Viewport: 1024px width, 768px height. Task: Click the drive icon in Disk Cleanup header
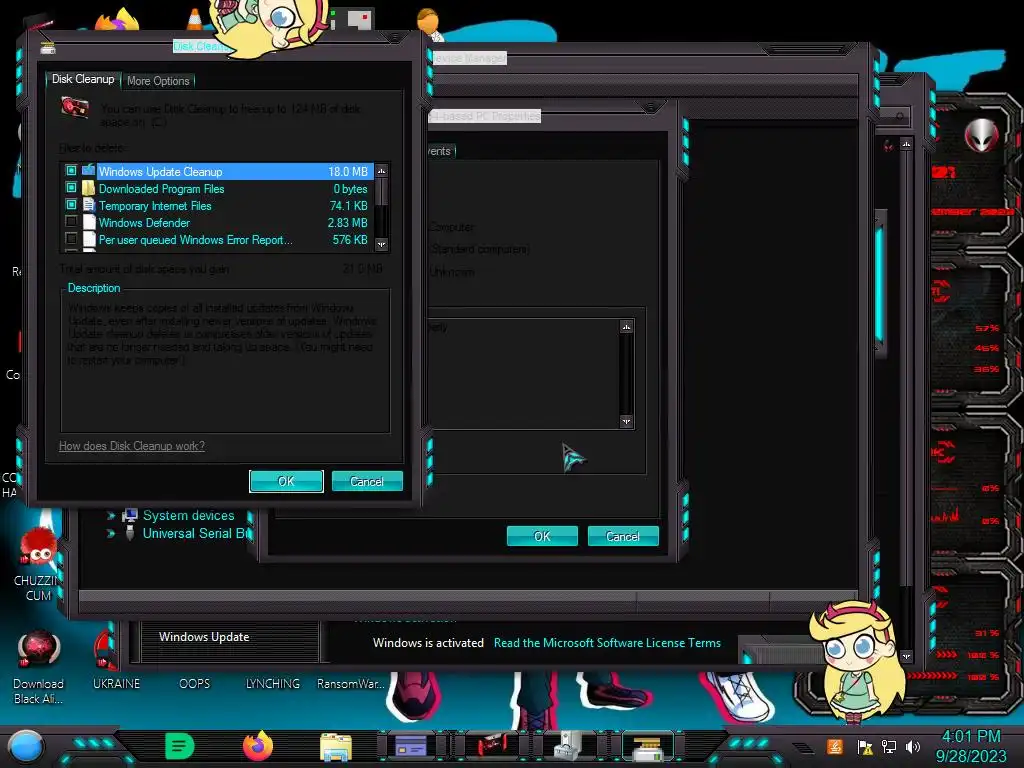(x=74, y=108)
